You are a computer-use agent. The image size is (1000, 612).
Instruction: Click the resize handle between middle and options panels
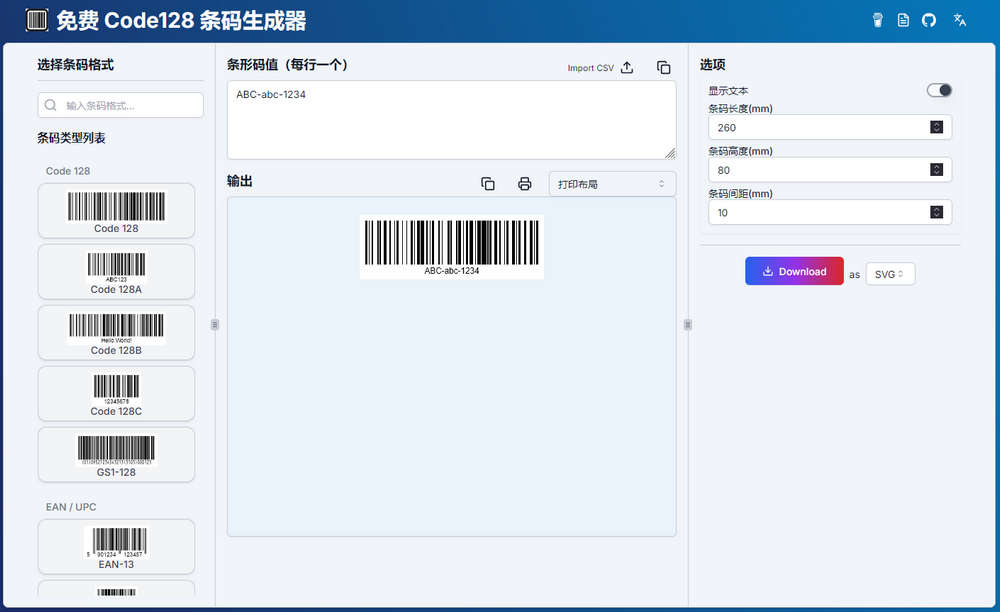688,324
